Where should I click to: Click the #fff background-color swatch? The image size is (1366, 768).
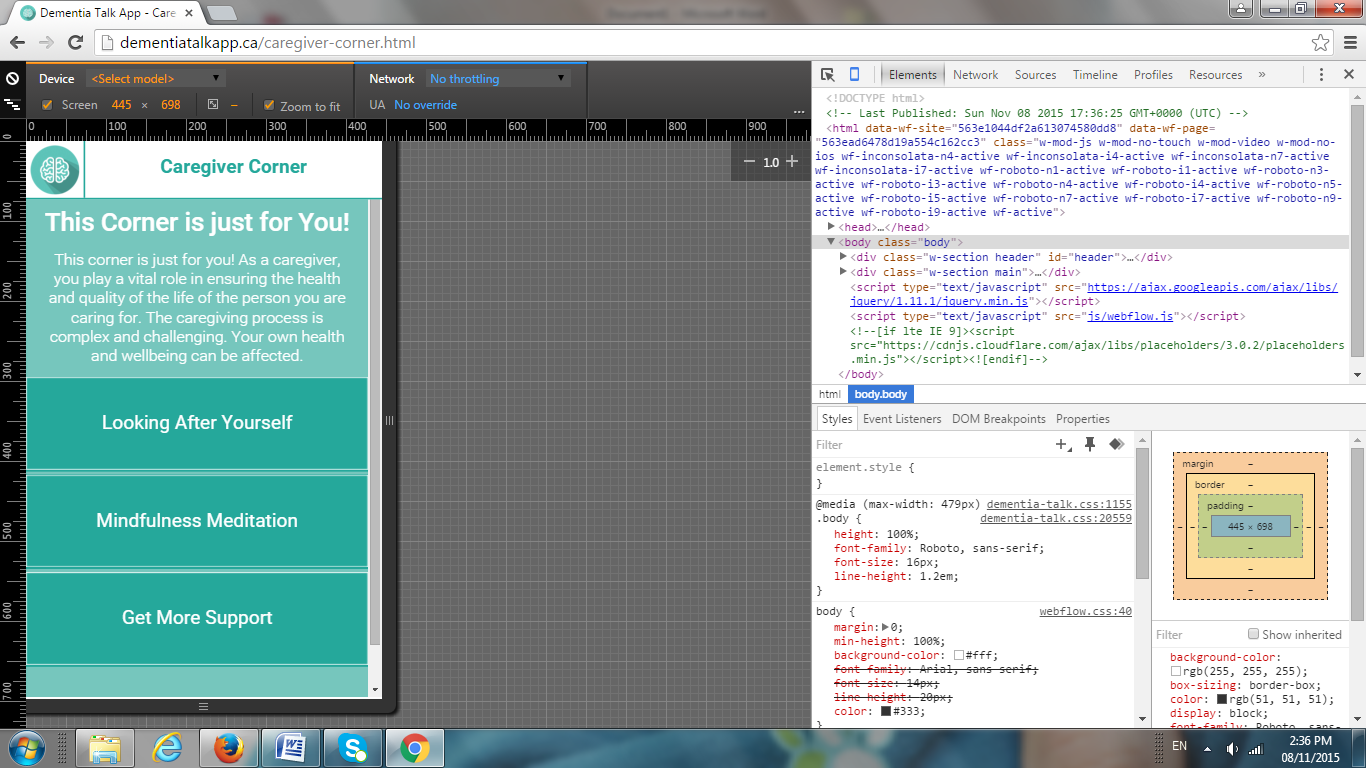point(959,655)
